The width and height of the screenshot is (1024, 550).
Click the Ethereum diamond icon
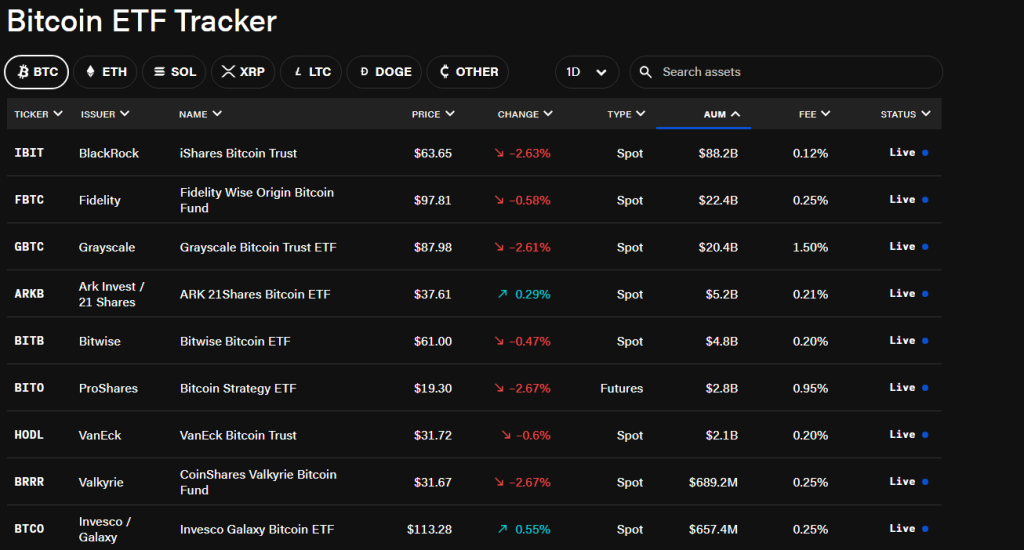pos(90,72)
